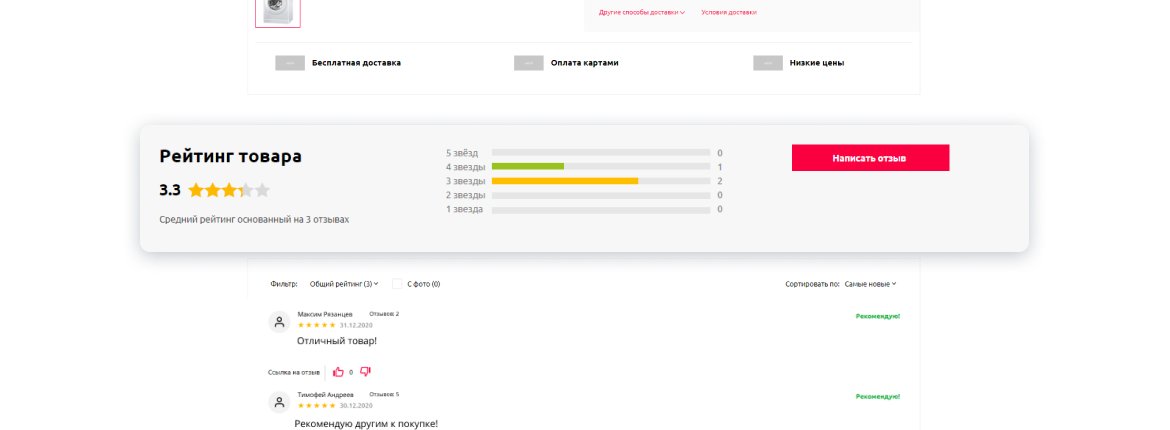1170x430 pixels.
Task: Dislike the Максим Рязанцев review
Action: point(366,371)
